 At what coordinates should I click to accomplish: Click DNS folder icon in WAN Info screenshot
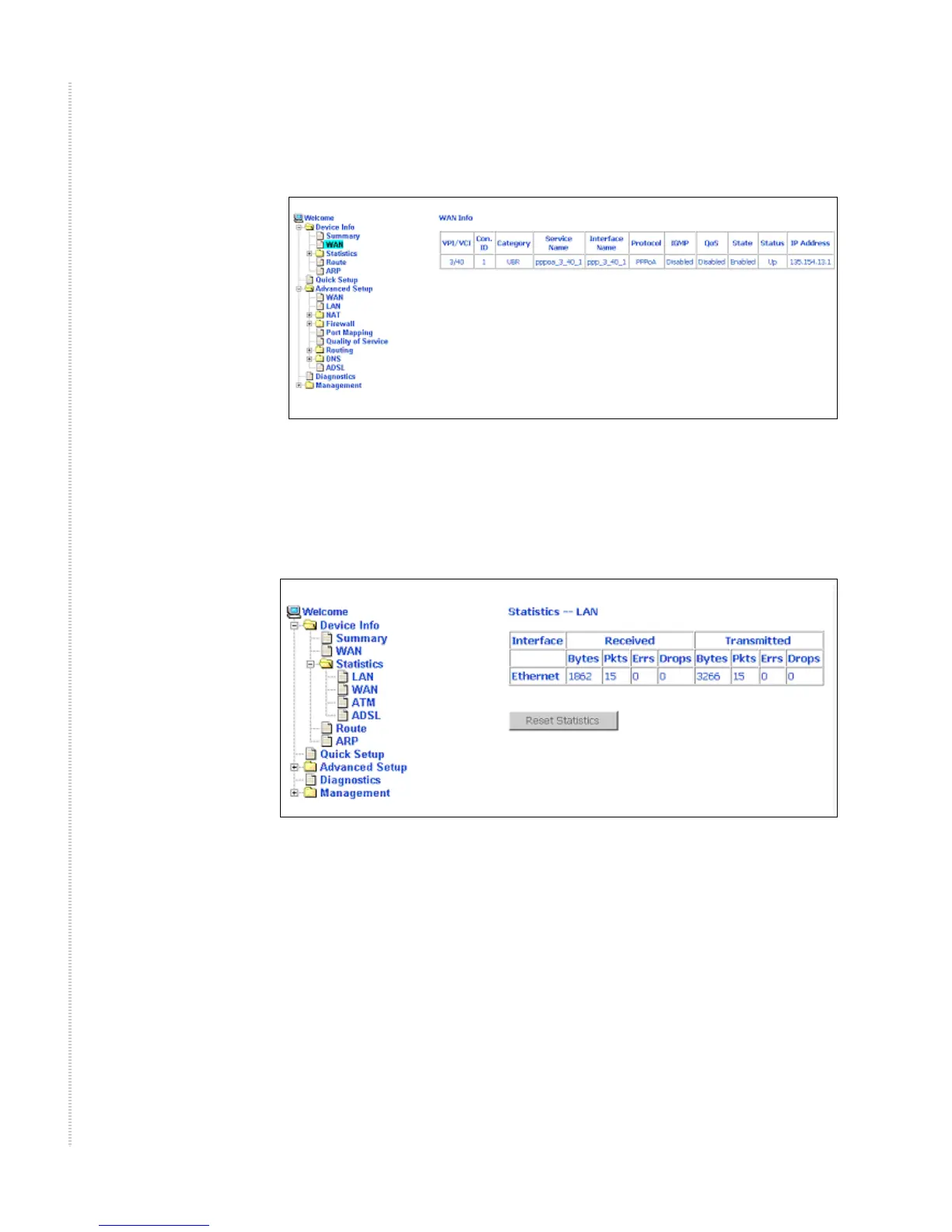click(x=320, y=359)
